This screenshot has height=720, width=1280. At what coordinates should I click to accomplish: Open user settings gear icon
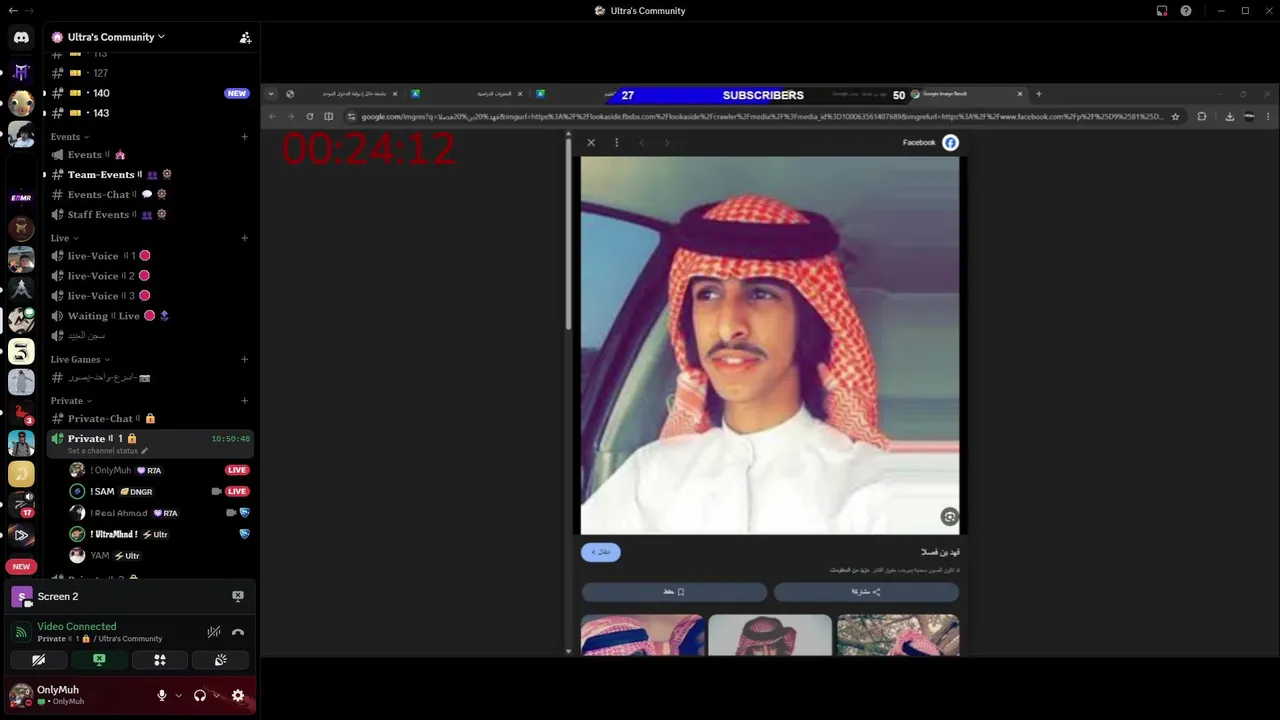pyautogui.click(x=238, y=696)
